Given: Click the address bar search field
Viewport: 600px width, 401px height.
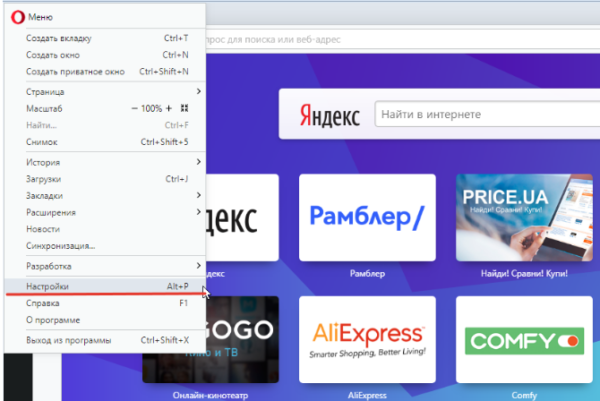Looking at the screenshot, I should point(402,39).
